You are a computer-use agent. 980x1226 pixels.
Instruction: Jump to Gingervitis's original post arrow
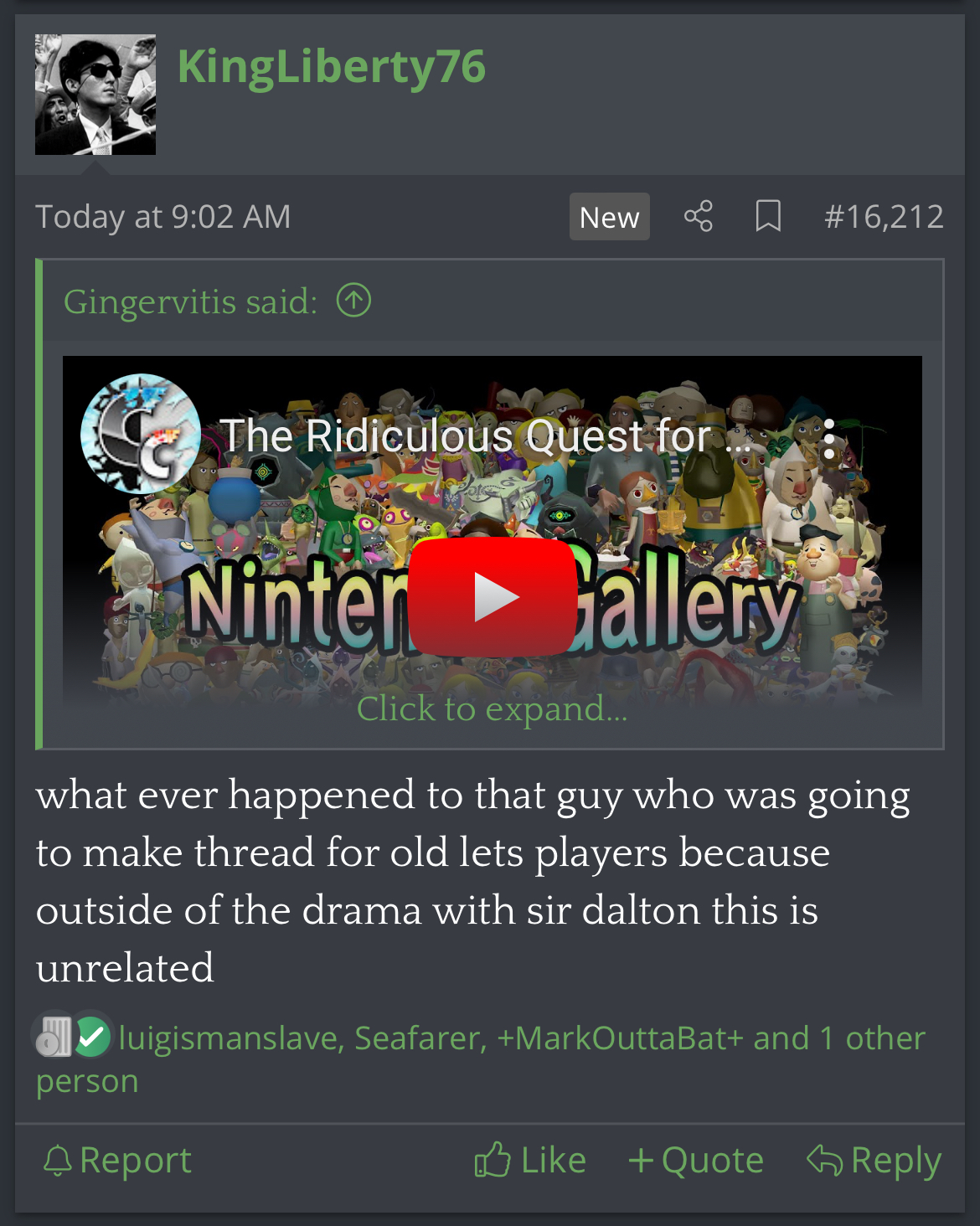coord(353,300)
